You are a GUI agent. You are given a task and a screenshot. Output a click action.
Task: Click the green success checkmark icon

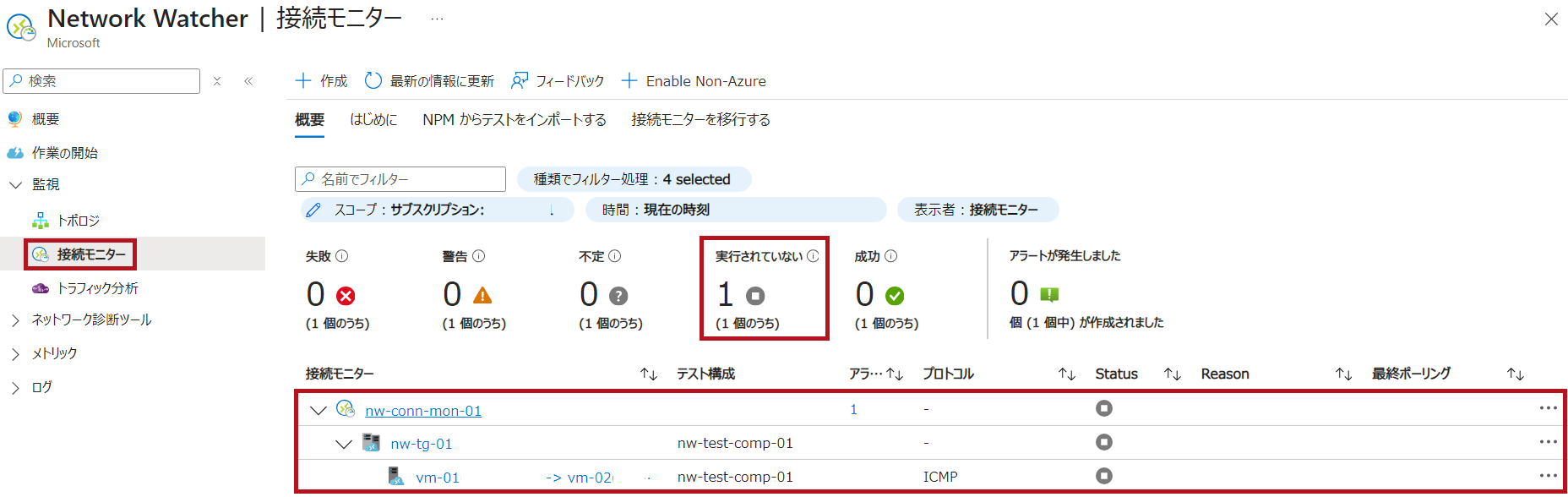coord(895,296)
